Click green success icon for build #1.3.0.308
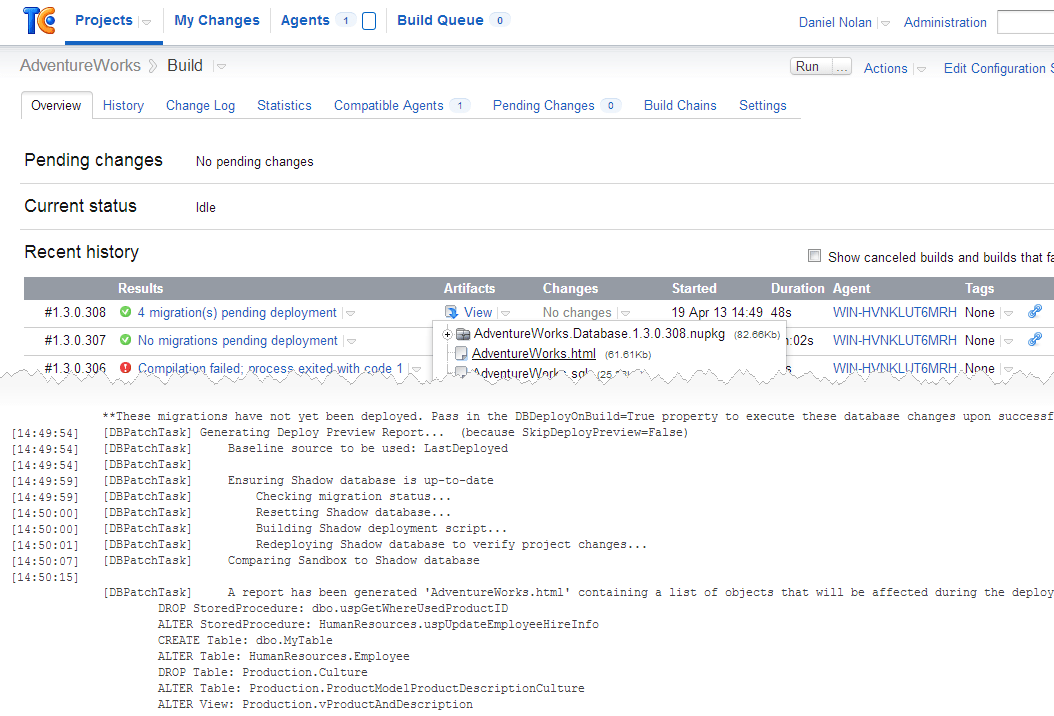 (125, 312)
